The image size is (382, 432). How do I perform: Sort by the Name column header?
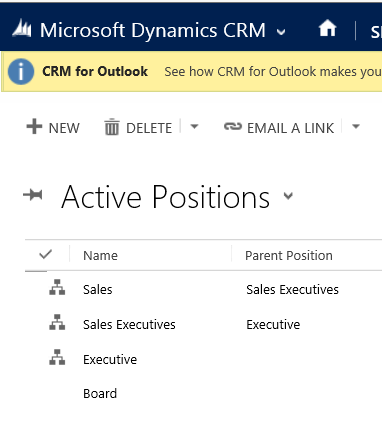pyautogui.click(x=100, y=256)
